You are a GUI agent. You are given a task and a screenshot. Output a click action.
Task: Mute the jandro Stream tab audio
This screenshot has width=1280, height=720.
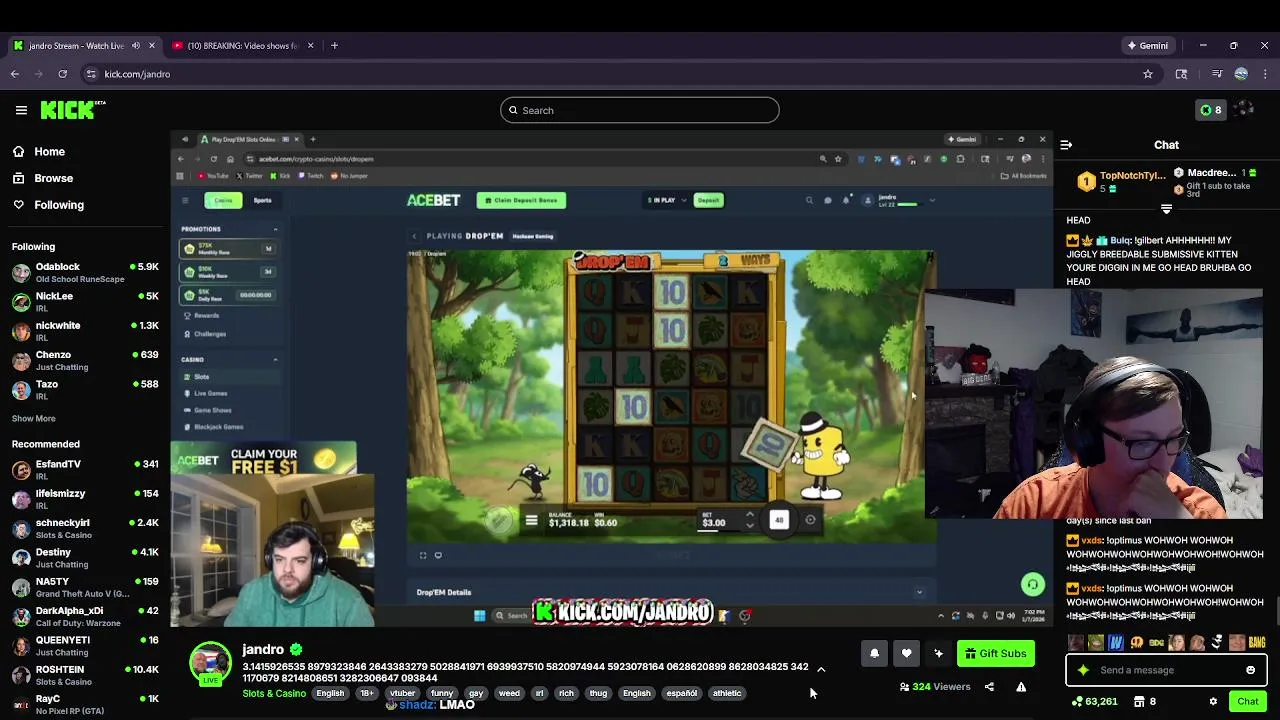pyautogui.click(x=136, y=45)
